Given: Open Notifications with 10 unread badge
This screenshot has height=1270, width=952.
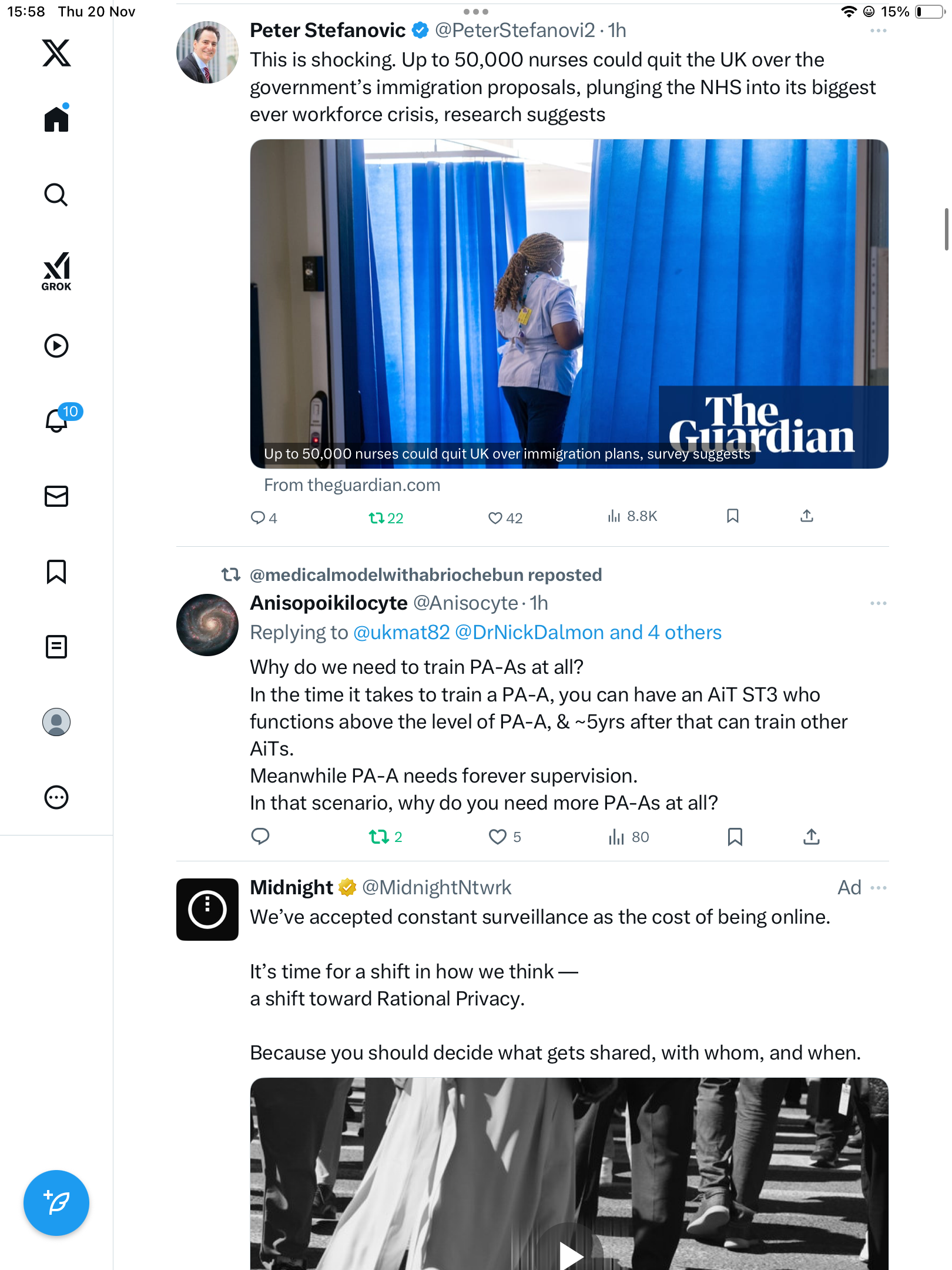Looking at the screenshot, I should [x=58, y=420].
